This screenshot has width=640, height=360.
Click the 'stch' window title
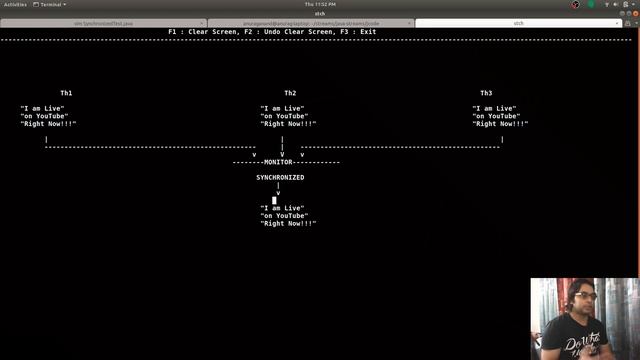(320, 13)
